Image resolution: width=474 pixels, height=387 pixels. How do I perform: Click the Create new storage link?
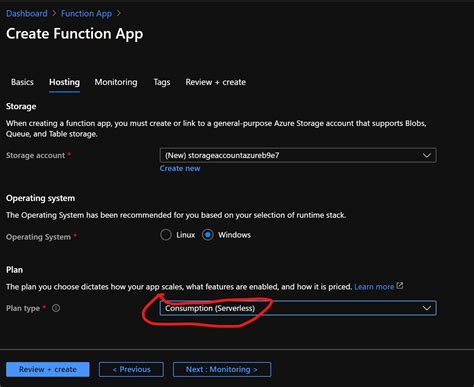[x=180, y=169]
